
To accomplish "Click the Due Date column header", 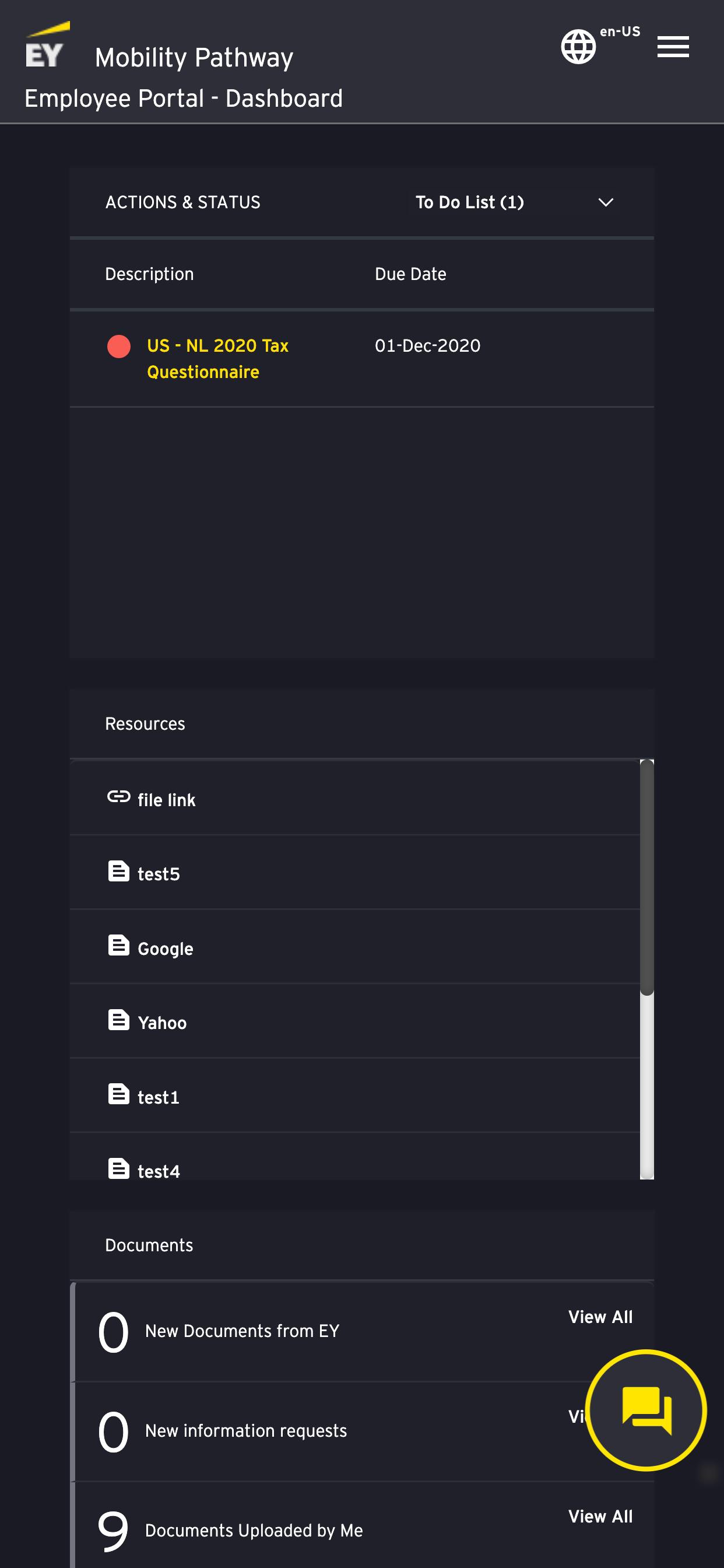I will (410, 274).
